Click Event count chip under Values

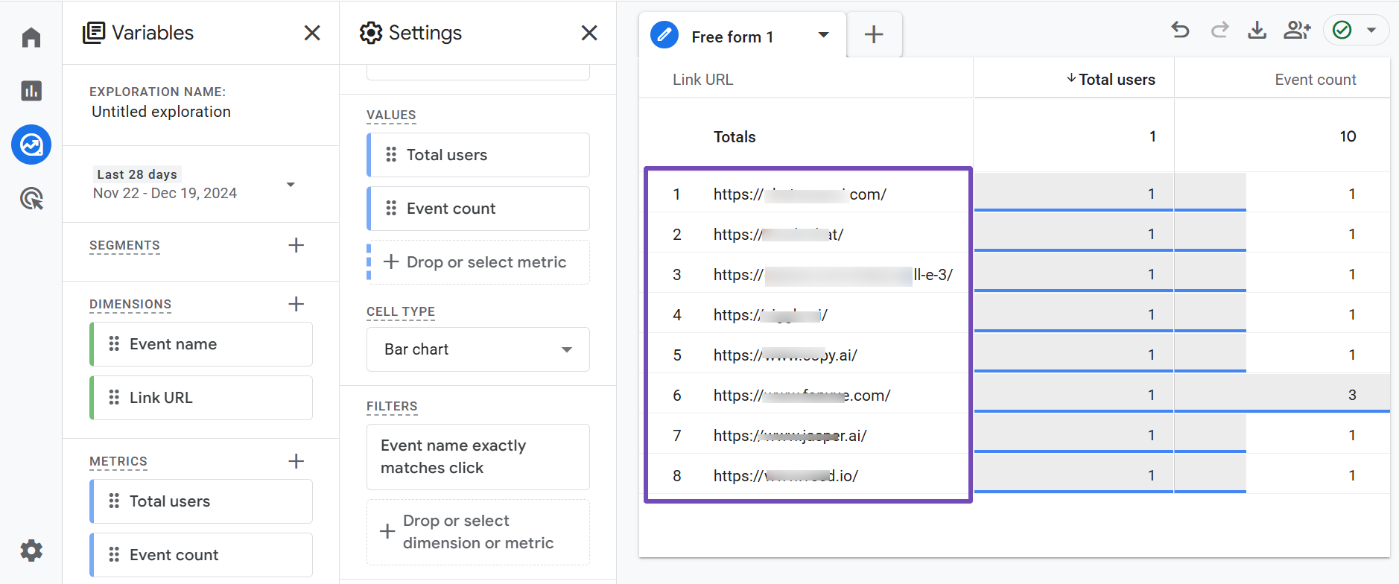coord(478,209)
